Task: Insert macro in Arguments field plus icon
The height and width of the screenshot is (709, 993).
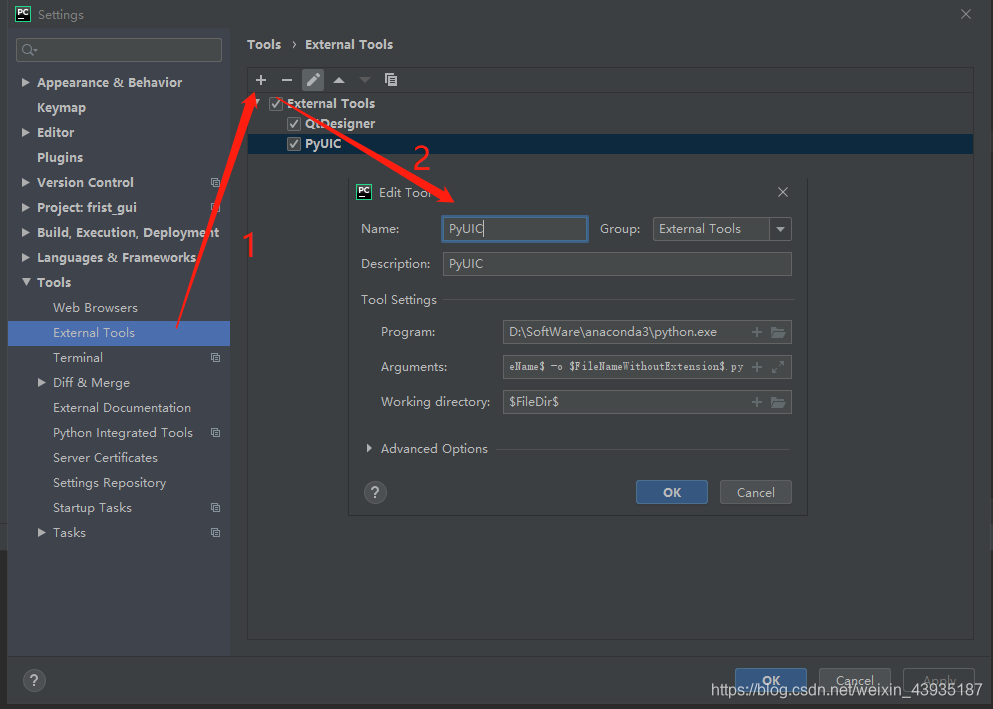Action: tap(757, 367)
